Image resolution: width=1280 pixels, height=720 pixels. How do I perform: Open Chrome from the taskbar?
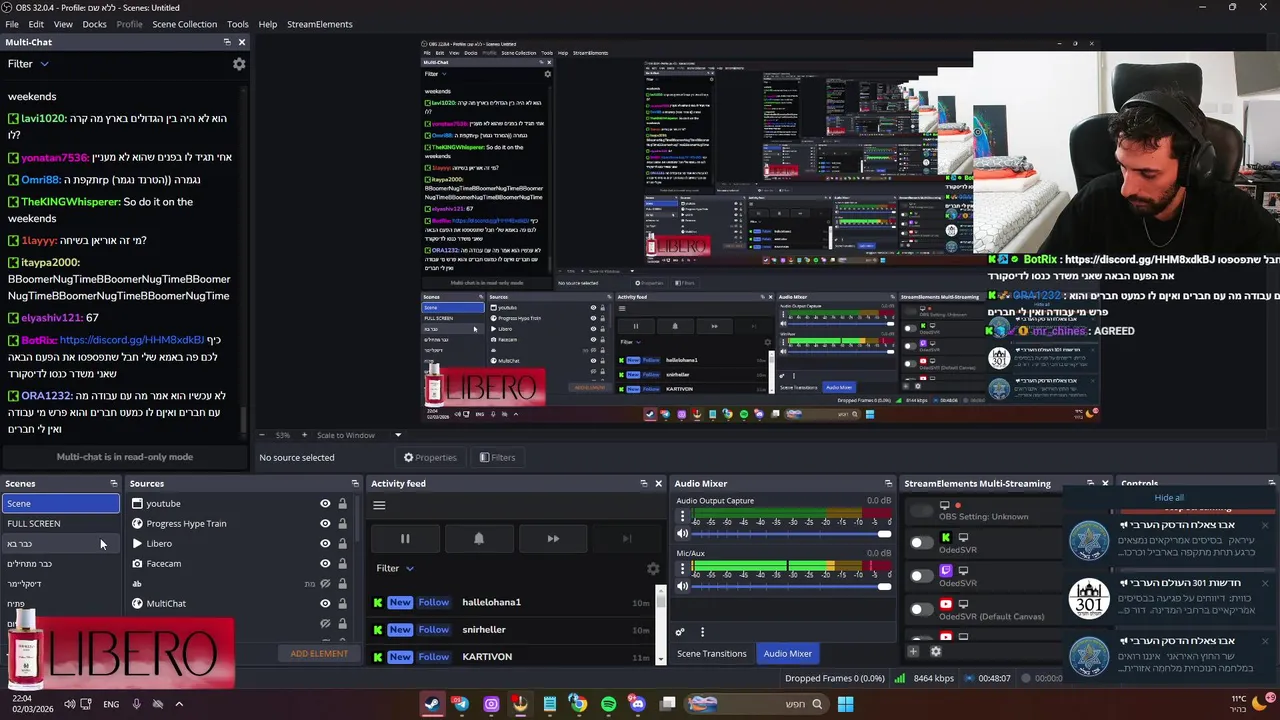(578, 704)
